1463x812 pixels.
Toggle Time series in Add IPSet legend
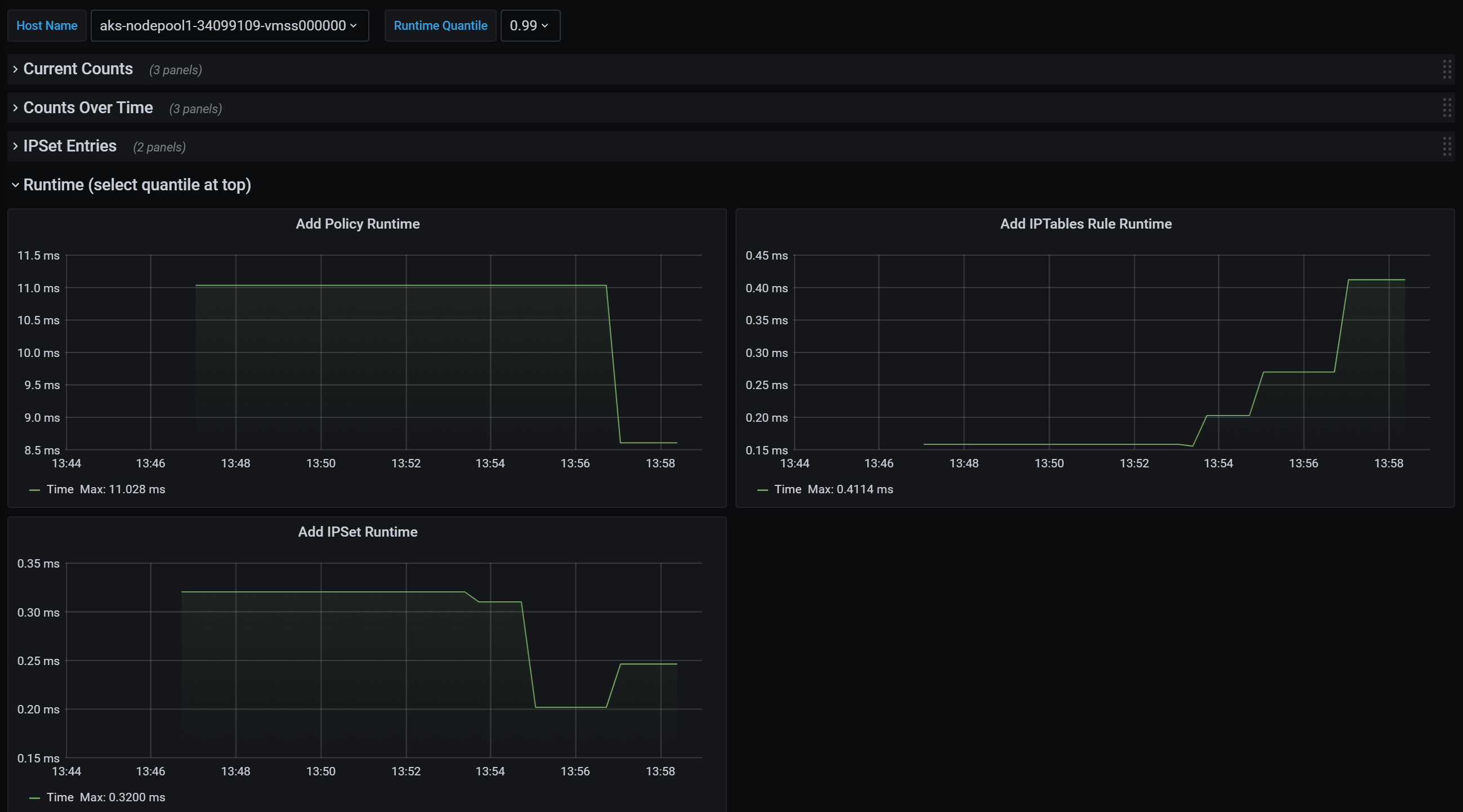click(x=60, y=797)
